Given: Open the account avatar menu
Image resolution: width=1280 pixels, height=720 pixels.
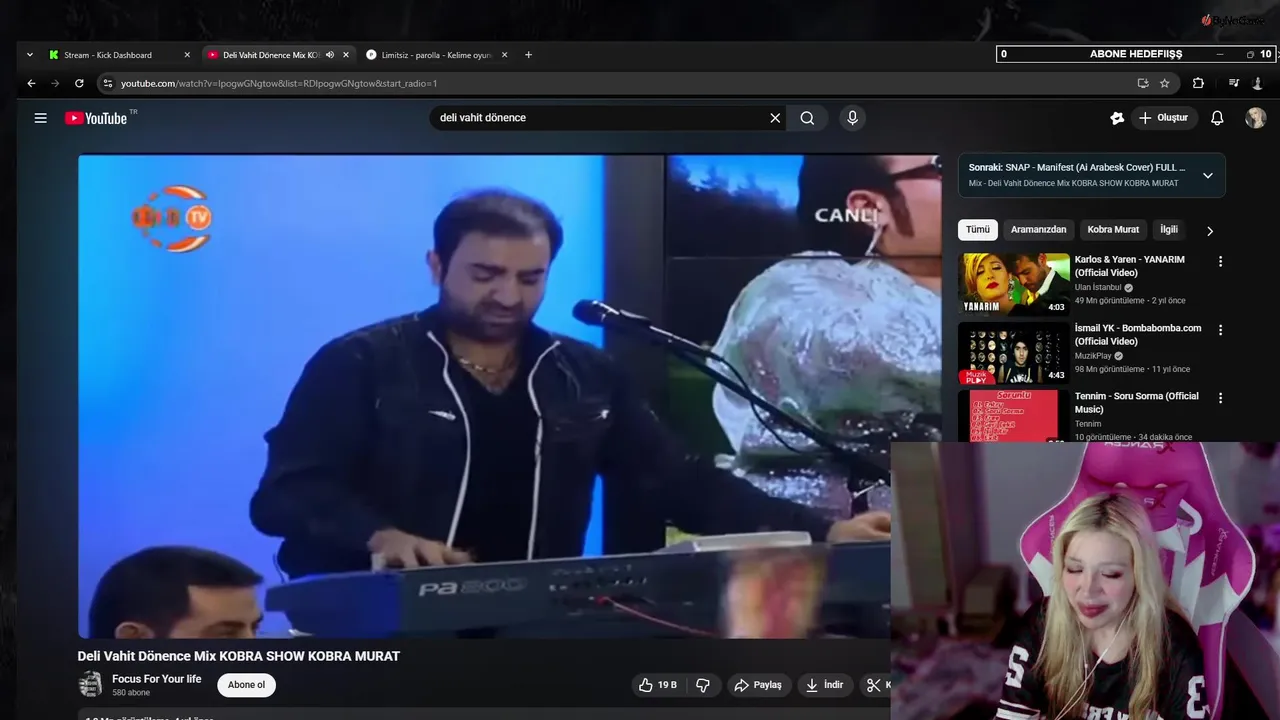Looking at the screenshot, I should [1255, 118].
